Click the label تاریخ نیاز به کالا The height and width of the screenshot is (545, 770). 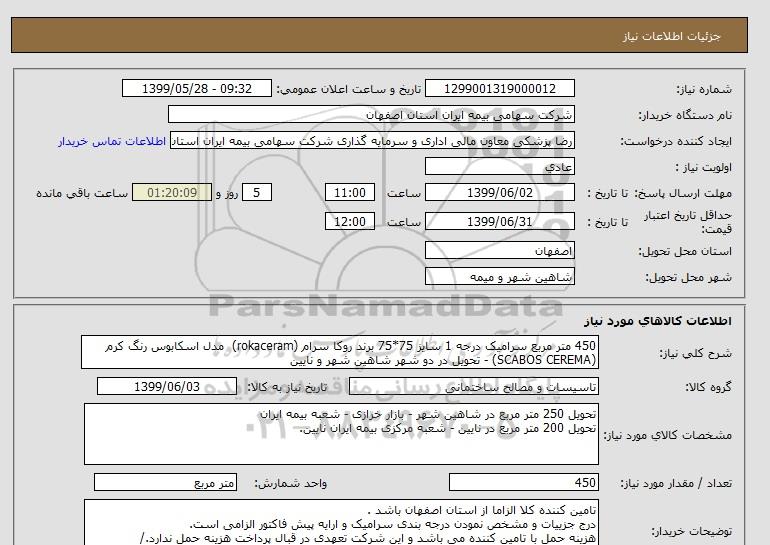(x=287, y=387)
